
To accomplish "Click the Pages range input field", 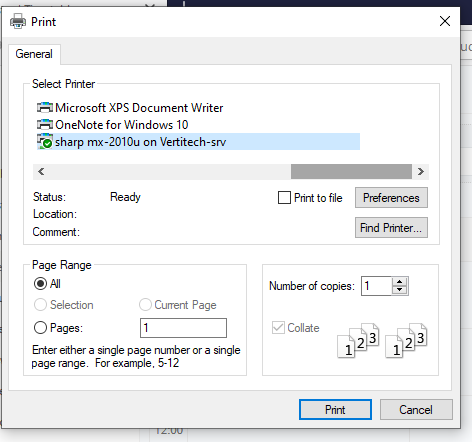I will point(183,328).
